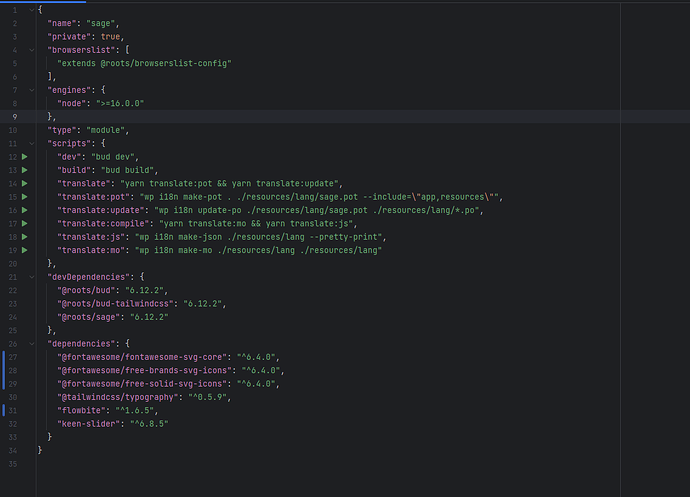This screenshot has height=497, width=690.
Task: Click the VCS change marker beside line 31
Action: (4, 410)
